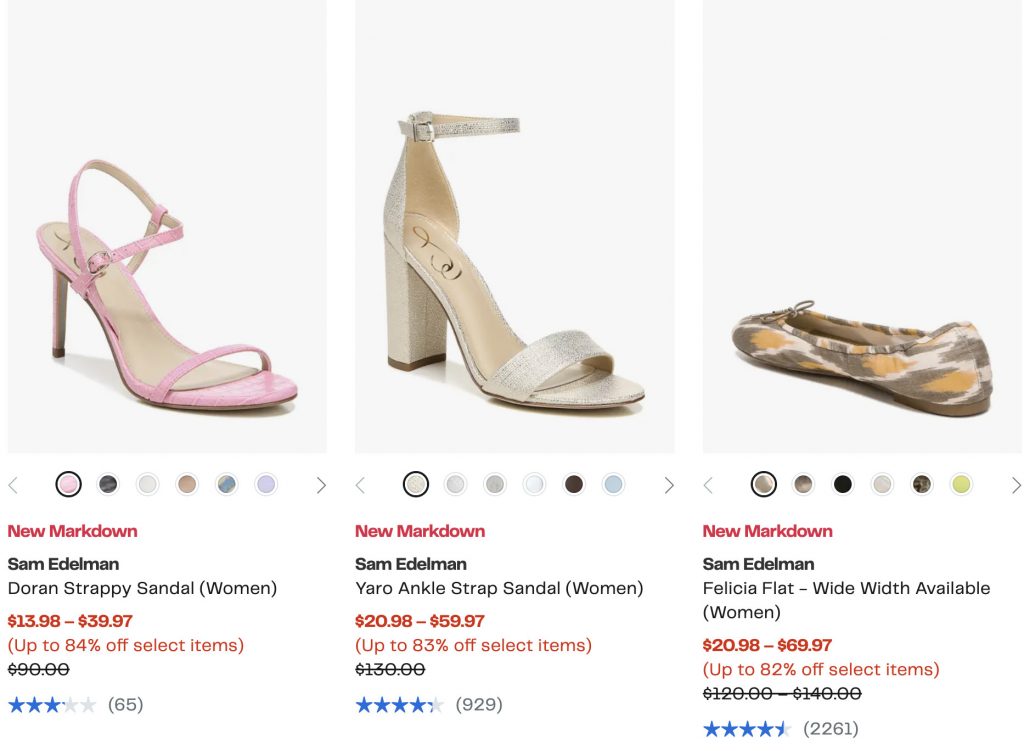Pick lavender swatch under Doran Strappy Sandal
Image resolution: width=1024 pixels, height=751 pixels.
265,485
